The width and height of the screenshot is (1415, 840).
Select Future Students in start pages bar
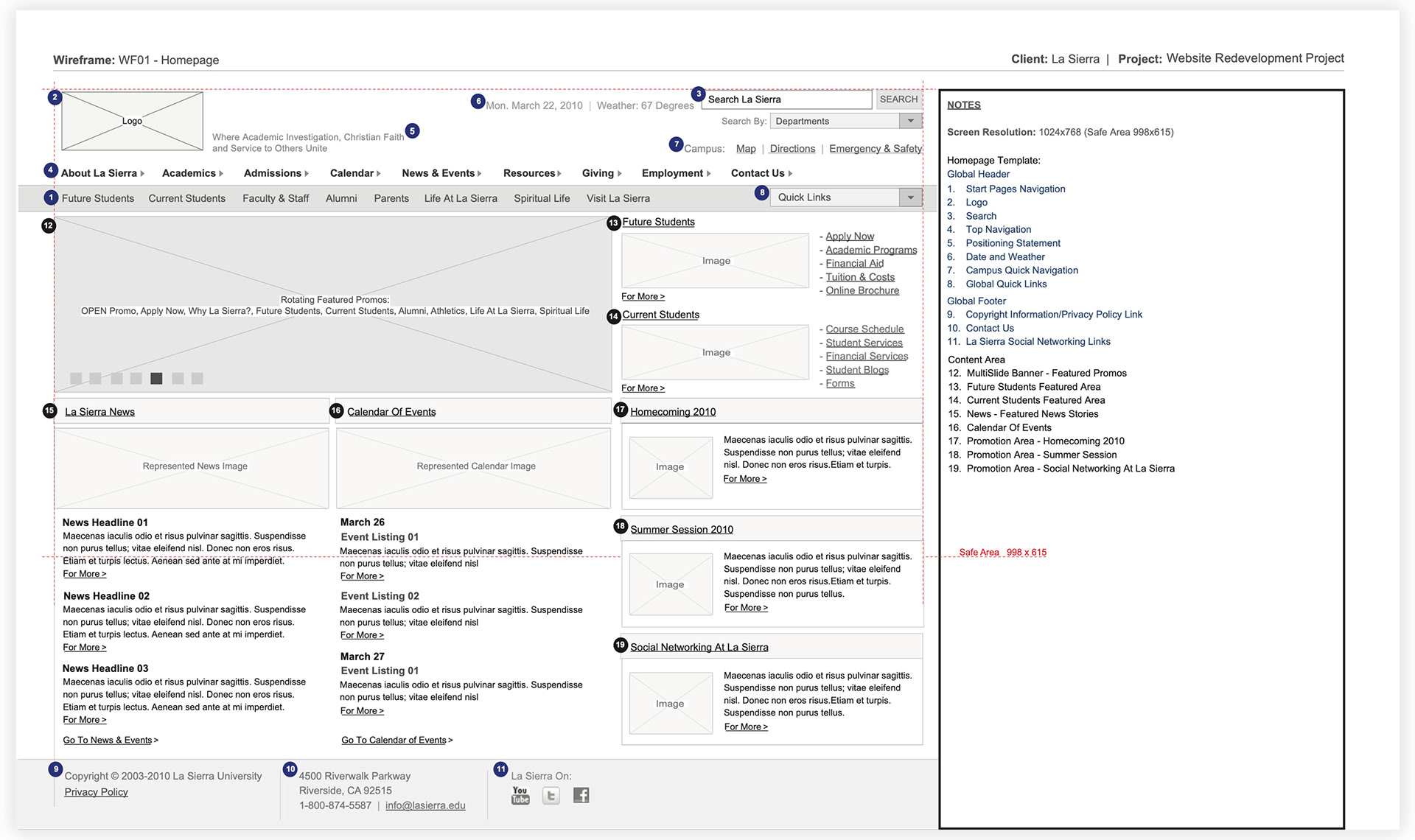pos(98,198)
